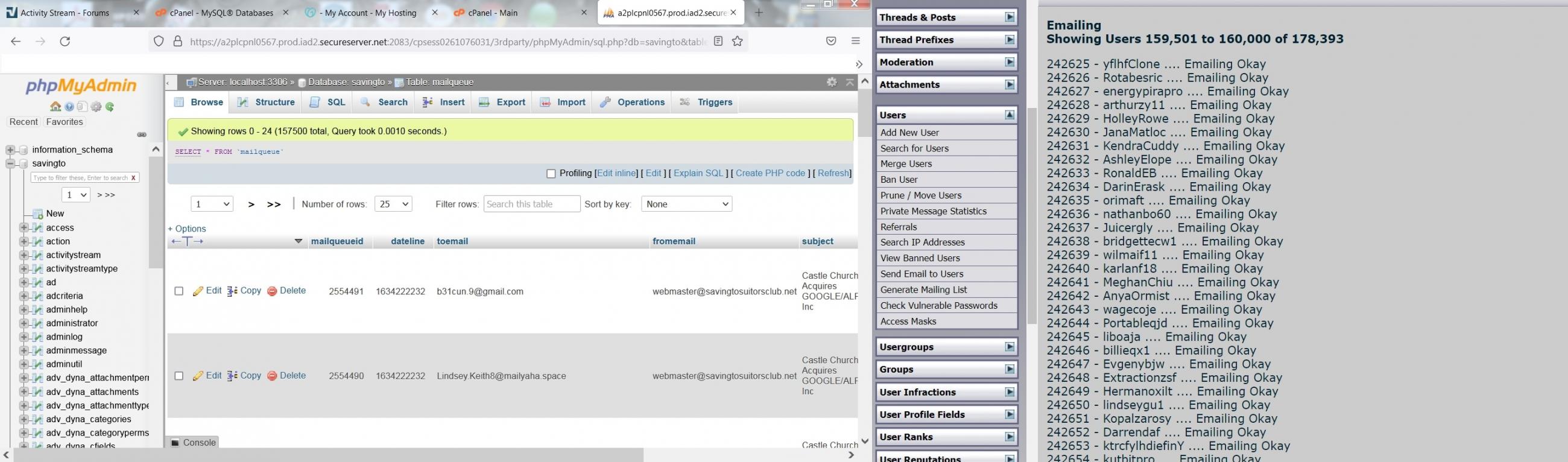This screenshot has width=1568, height=462.
Task: Expand the Usergroups admin section
Action: click(x=1010, y=347)
